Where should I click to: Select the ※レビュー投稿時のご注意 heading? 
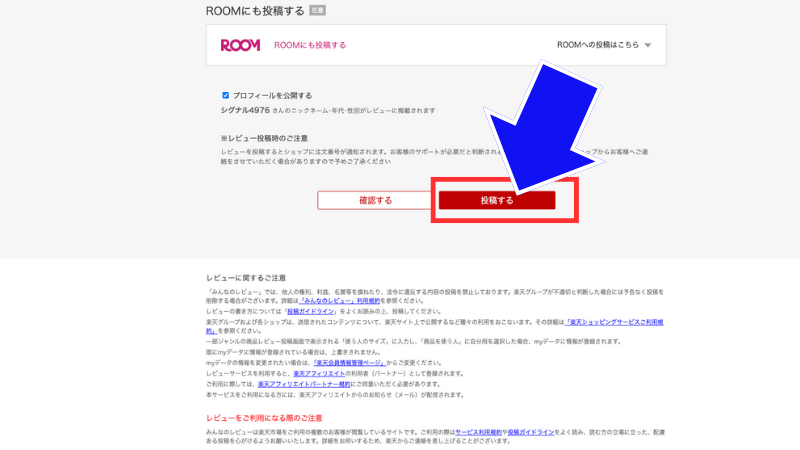pyautogui.click(x=264, y=138)
